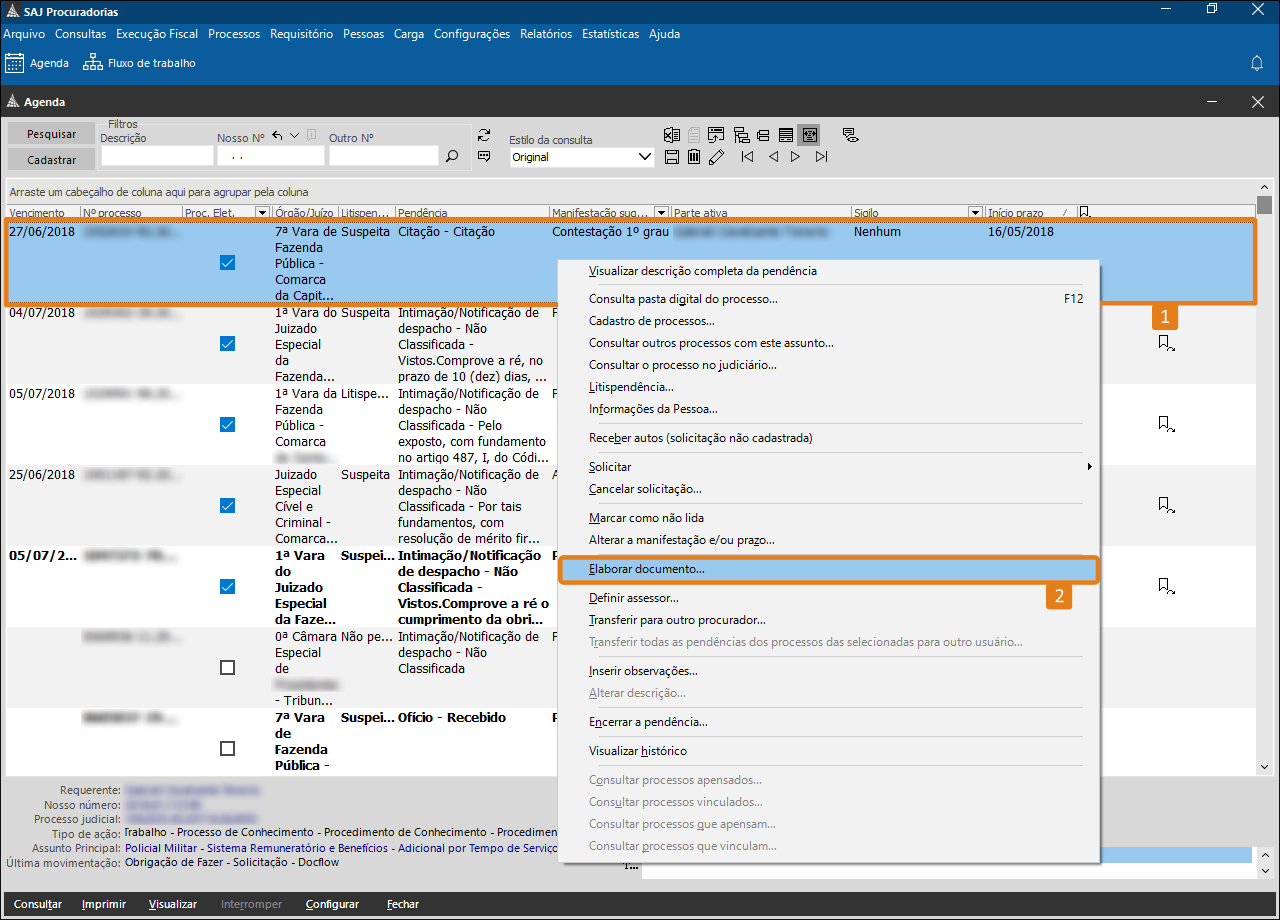
Task: Check the box for 0ª Câmara Especial row
Action: point(227,668)
